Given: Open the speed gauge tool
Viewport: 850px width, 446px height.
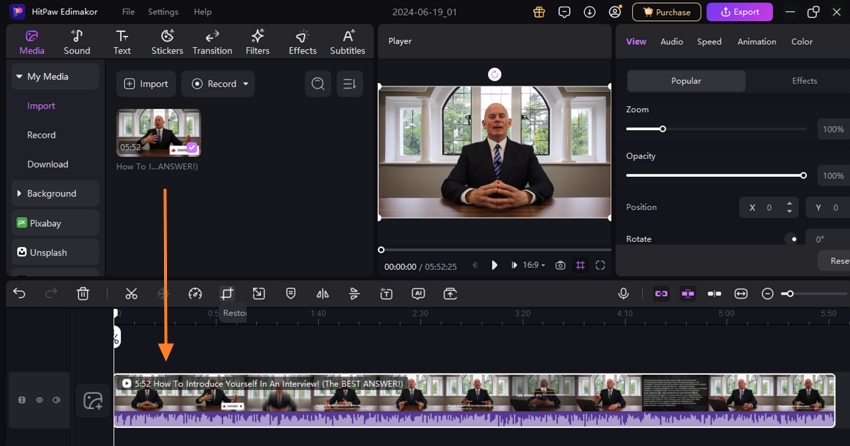Looking at the screenshot, I should [x=195, y=294].
